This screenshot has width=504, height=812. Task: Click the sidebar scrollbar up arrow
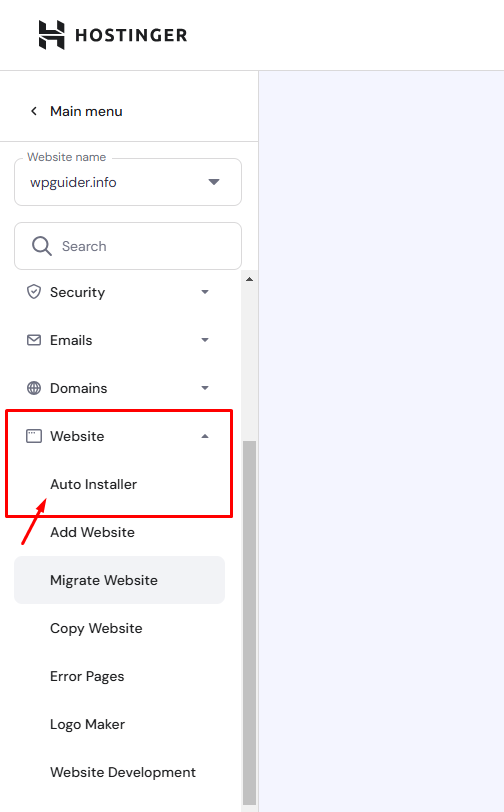(250, 279)
